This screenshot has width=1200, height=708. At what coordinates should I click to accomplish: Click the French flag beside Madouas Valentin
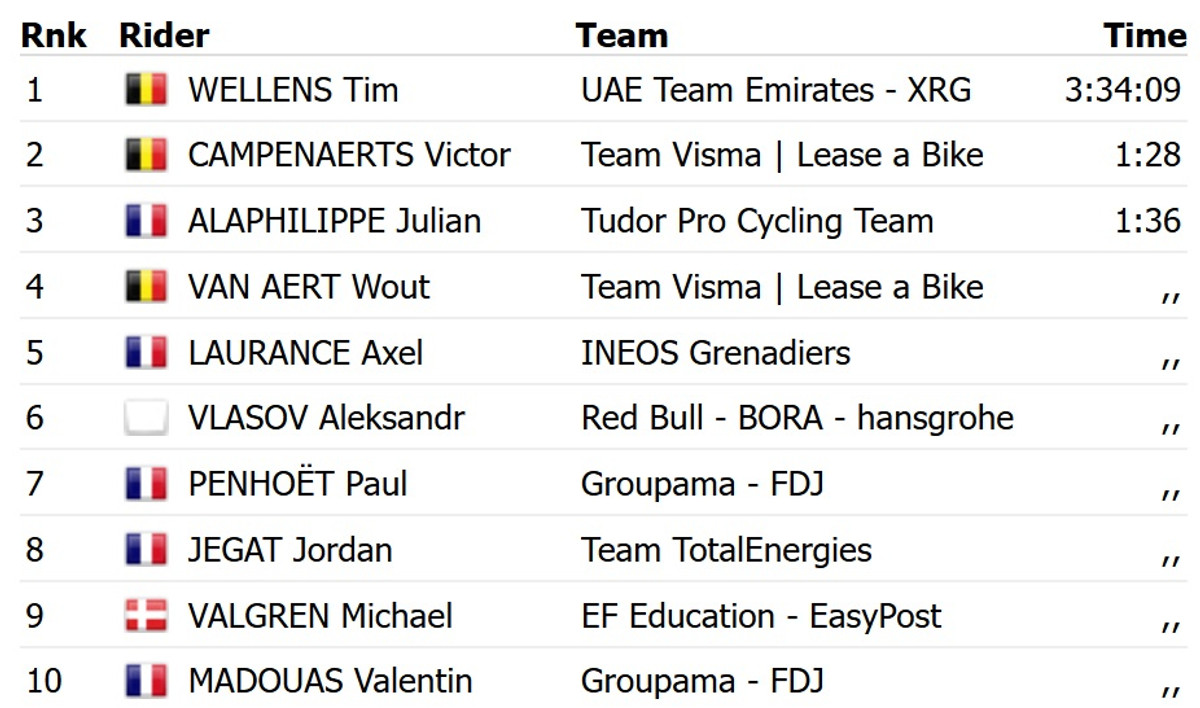(x=146, y=682)
